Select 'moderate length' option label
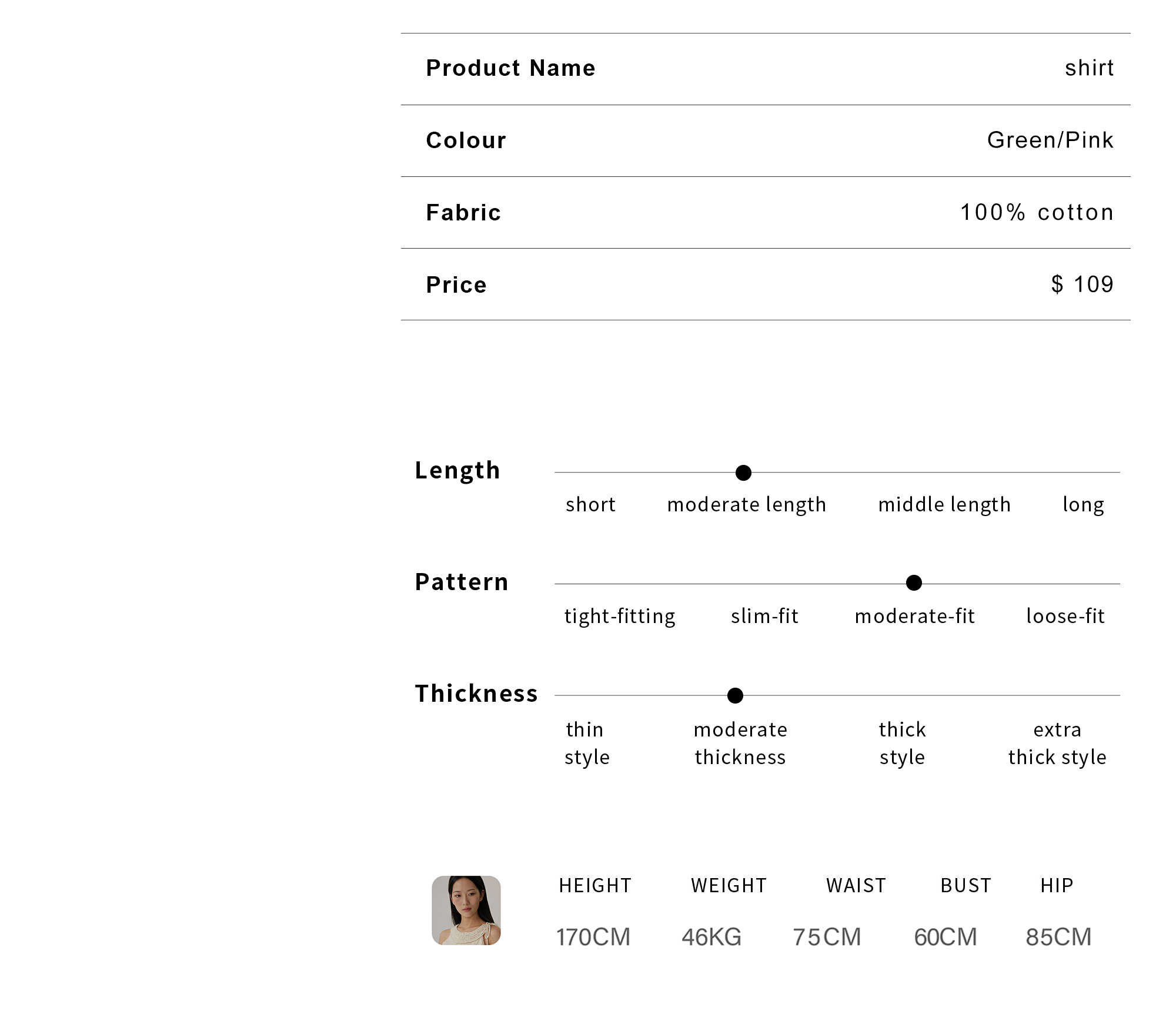This screenshot has height=1018, width=1176. (x=747, y=505)
